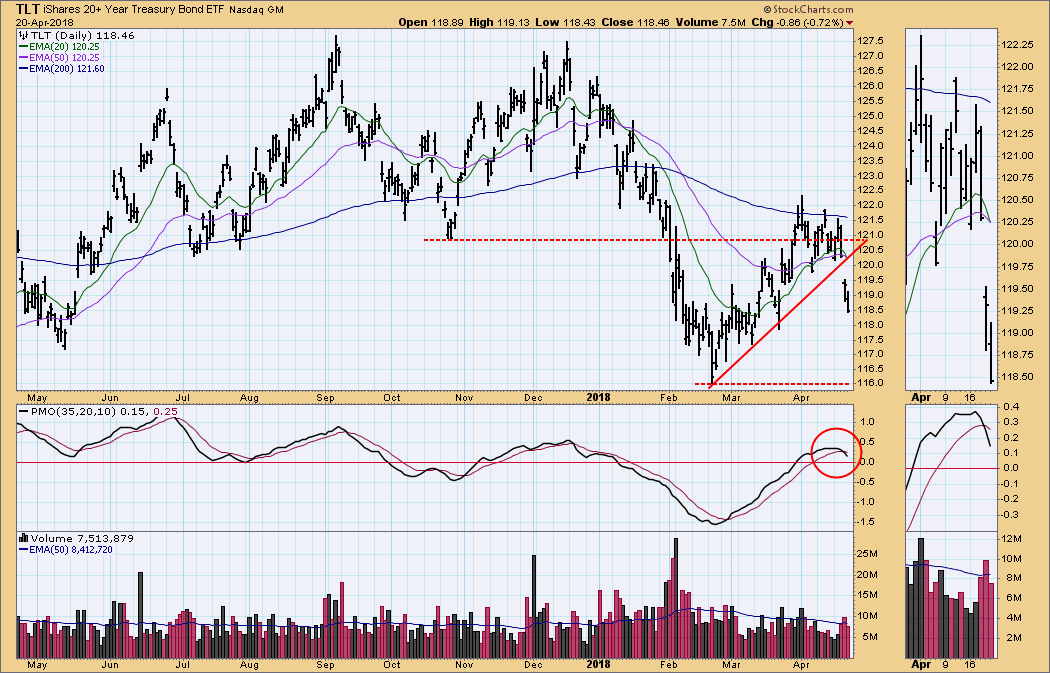Click the EMA(20) 120.25 legend entry

(60, 47)
